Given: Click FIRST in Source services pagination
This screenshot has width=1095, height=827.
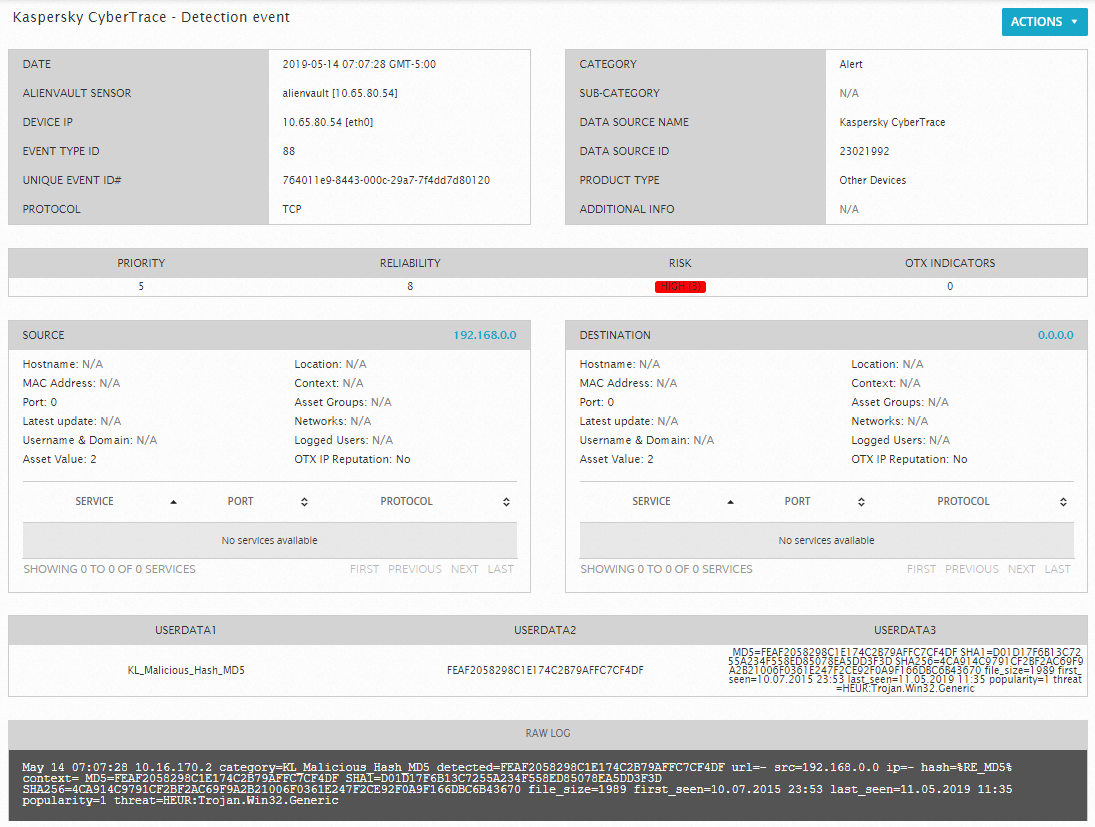Looking at the screenshot, I should (x=364, y=568).
